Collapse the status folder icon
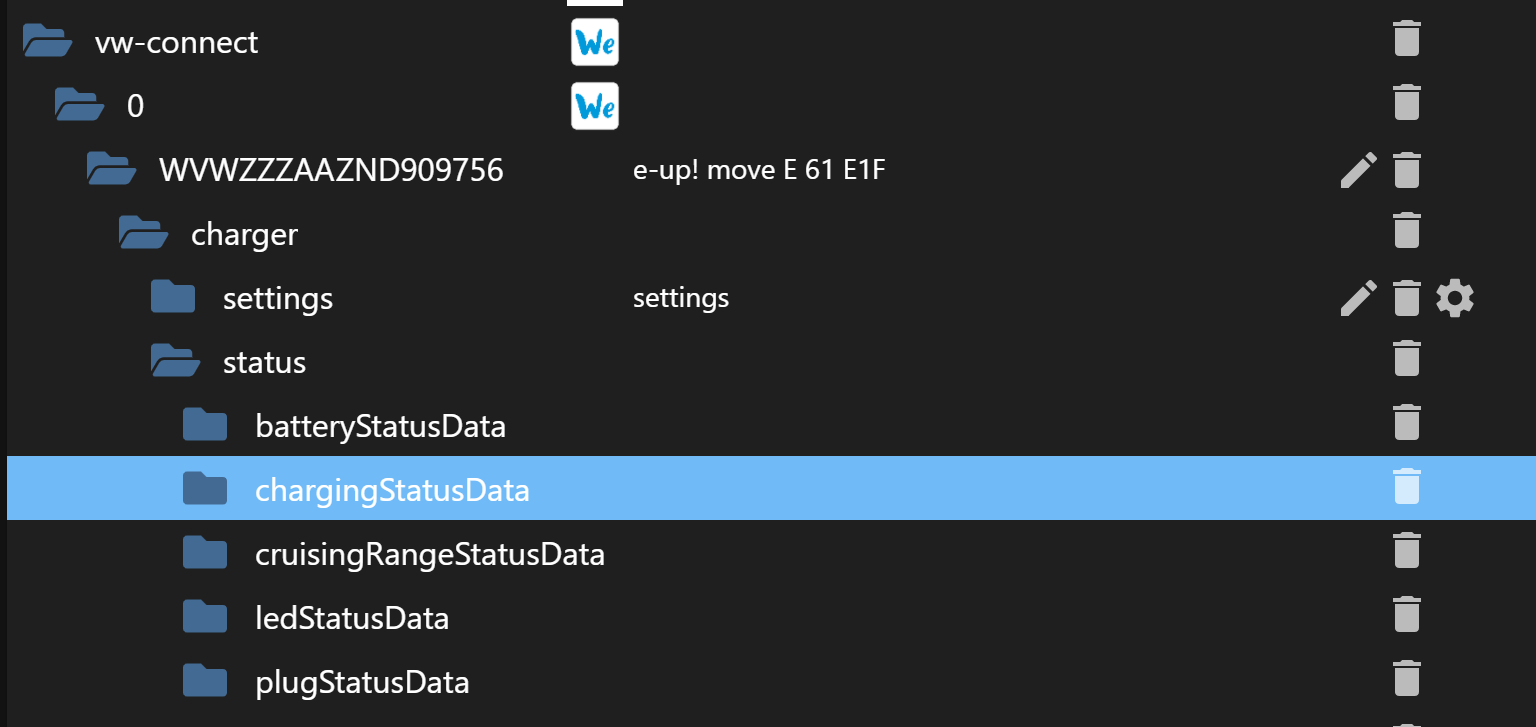The height and width of the screenshot is (727, 1536). pos(175,362)
